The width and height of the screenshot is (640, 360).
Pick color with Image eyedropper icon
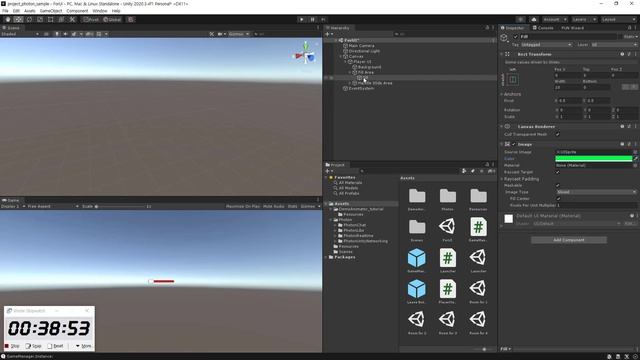pos(636,158)
